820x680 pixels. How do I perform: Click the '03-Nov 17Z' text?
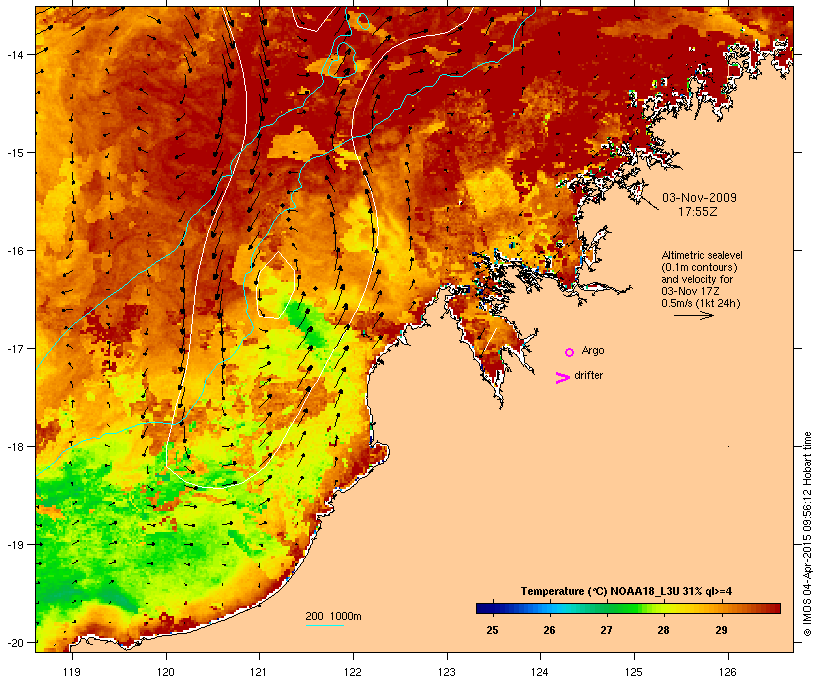(x=690, y=291)
